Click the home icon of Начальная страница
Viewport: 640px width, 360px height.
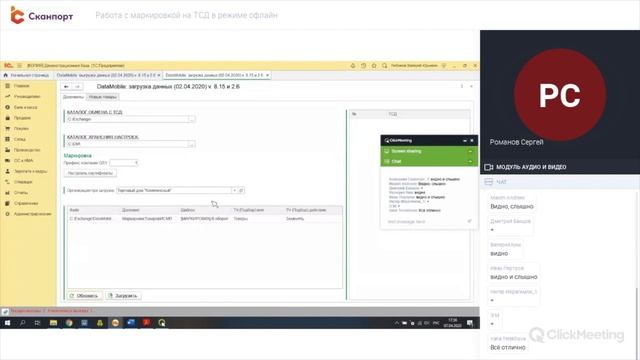point(6,75)
